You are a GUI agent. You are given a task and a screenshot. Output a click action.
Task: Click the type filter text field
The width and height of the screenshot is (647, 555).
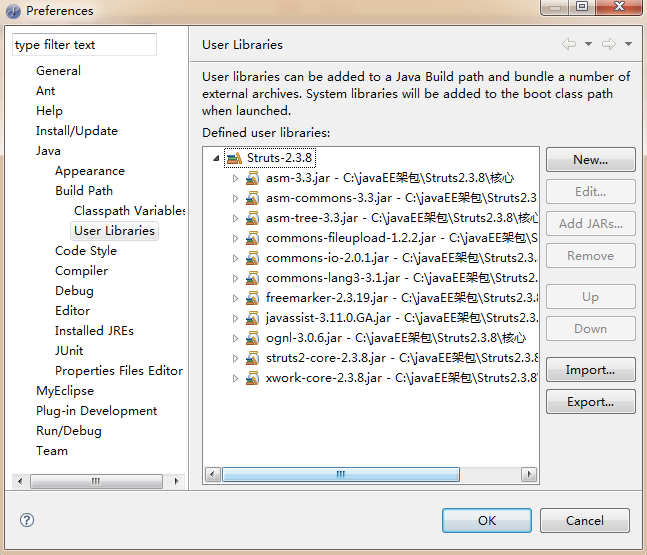click(x=84, y=45)
